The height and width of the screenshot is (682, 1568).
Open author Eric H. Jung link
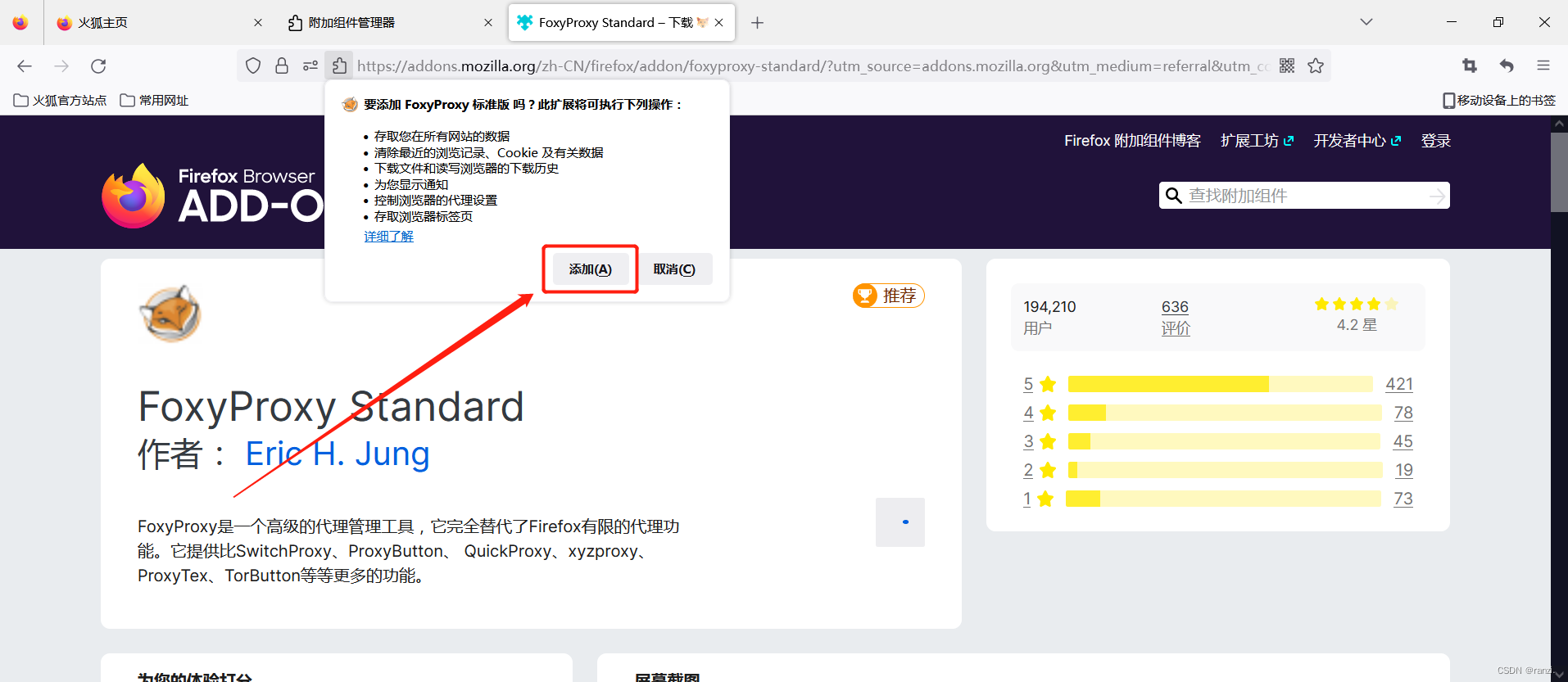pyautogui.click(x=338, y=454)
